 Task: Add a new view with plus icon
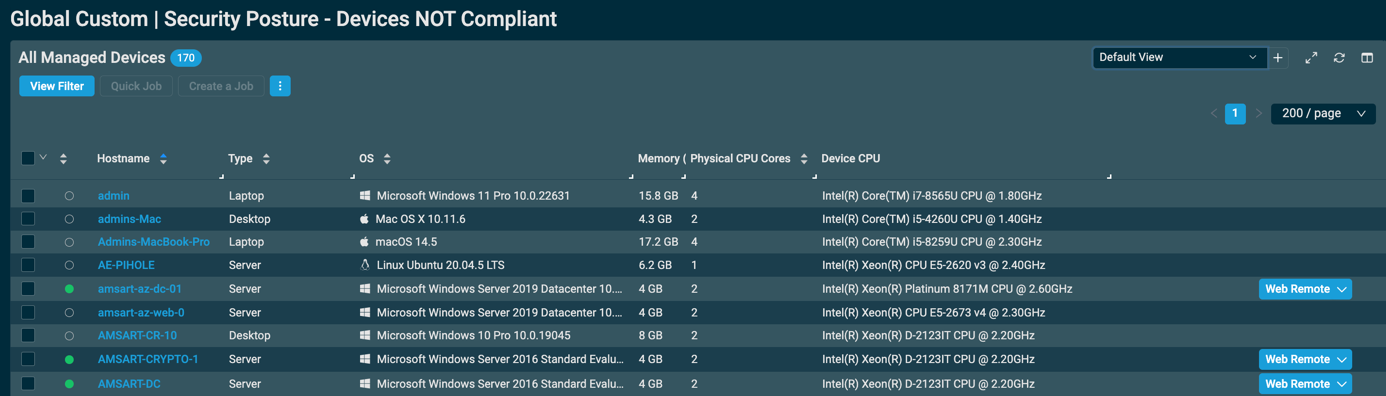coord(1278,58)
